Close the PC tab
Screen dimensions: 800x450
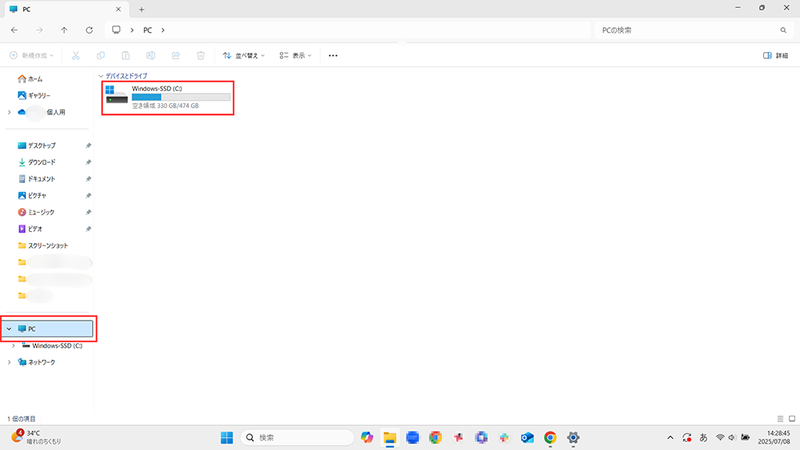coord(118,9)
